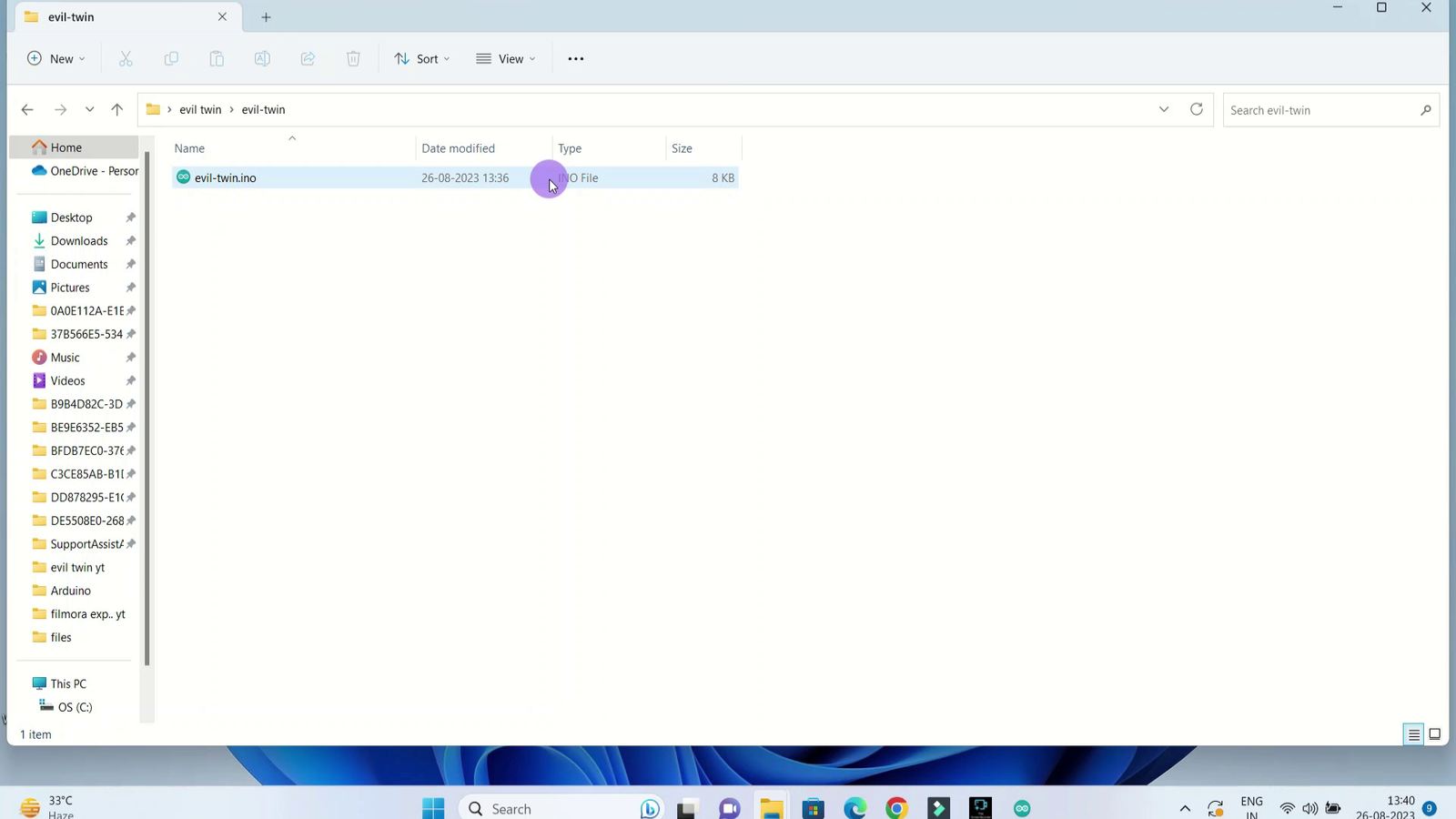Click the Search evil-twin input box
The image size is (1456, 819).
point(1319,110)
